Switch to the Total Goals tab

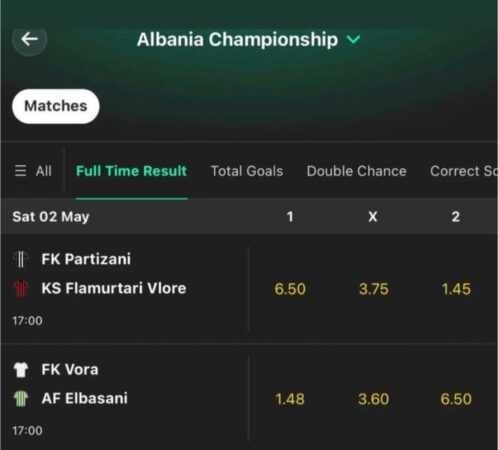(247, 171)
